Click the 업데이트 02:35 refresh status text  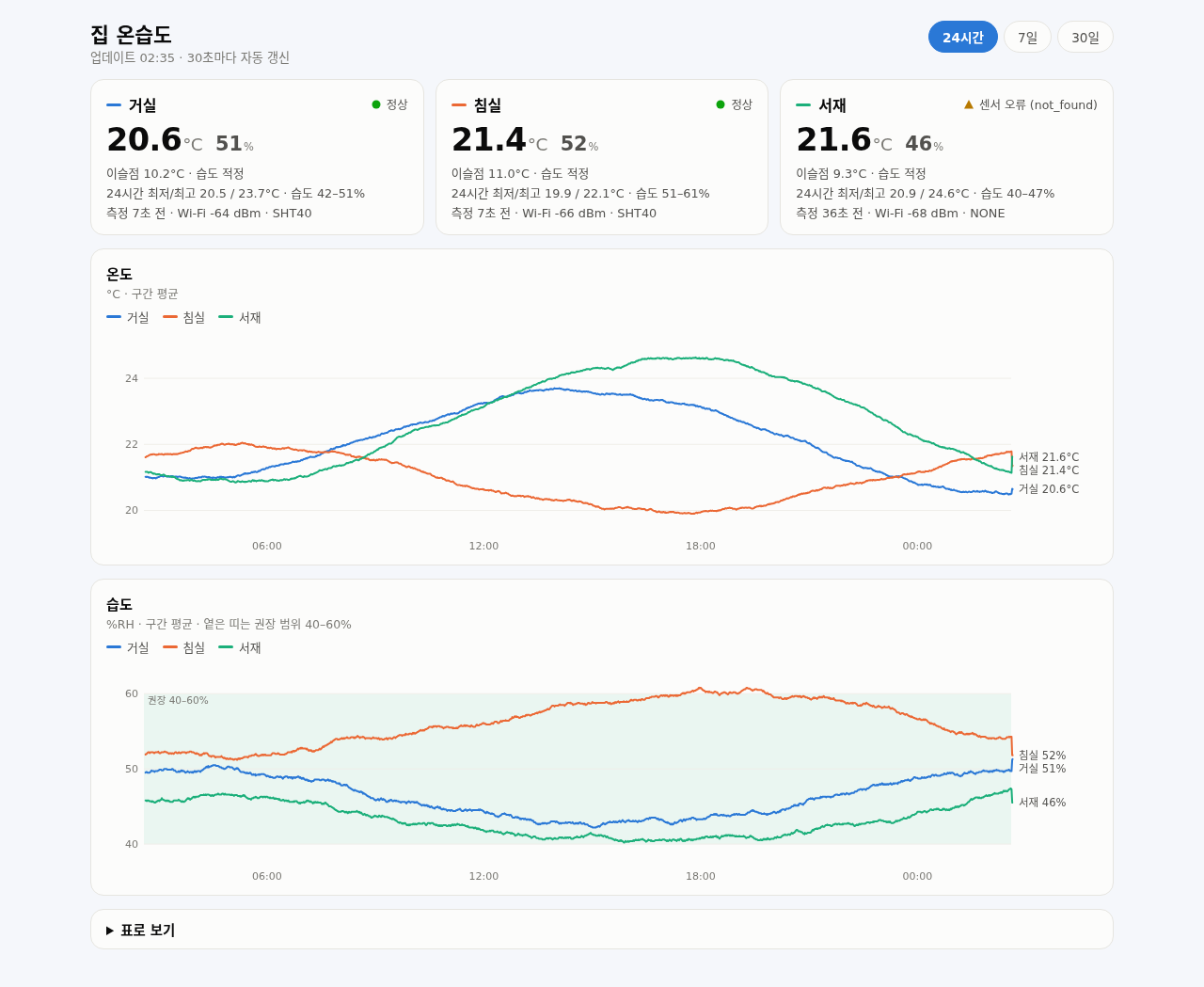click(190, 57)
